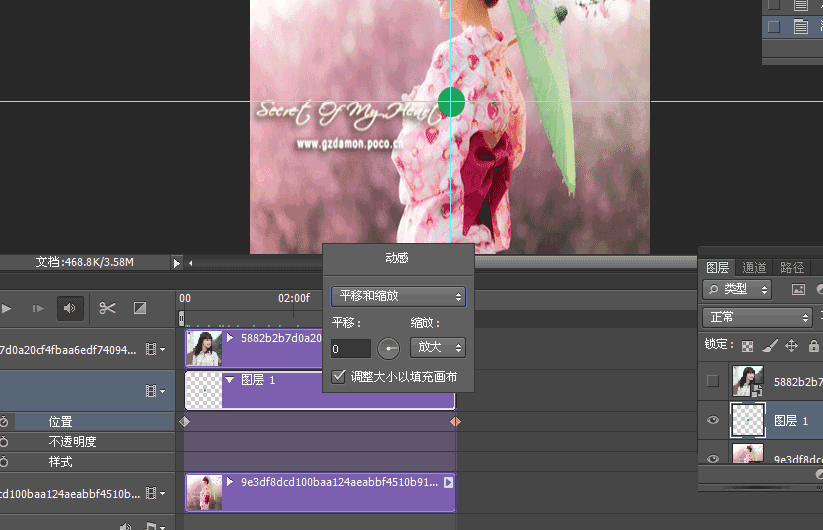Open the 平移和缩放 motion dropdown
The height and width of the screenshot is (530, 823).
398,296
